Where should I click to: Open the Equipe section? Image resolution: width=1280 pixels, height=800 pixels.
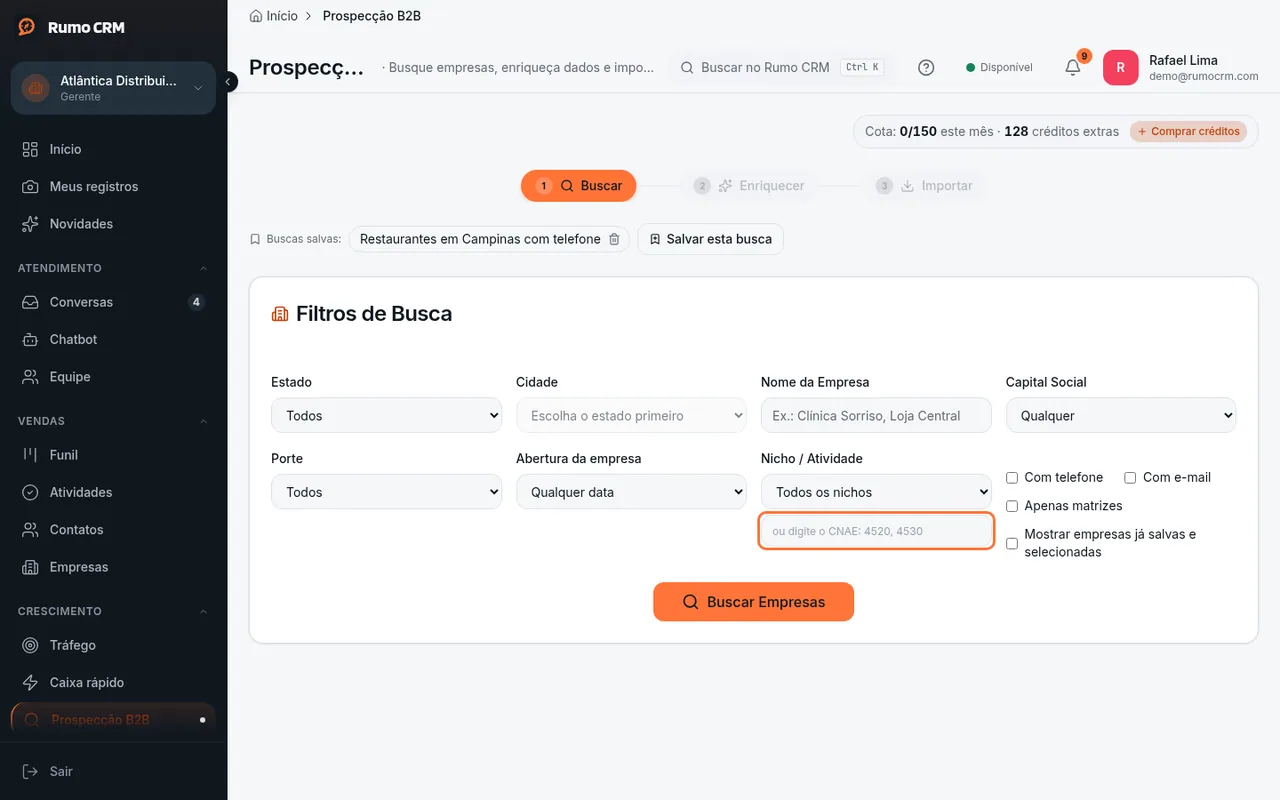pos(113,377)
